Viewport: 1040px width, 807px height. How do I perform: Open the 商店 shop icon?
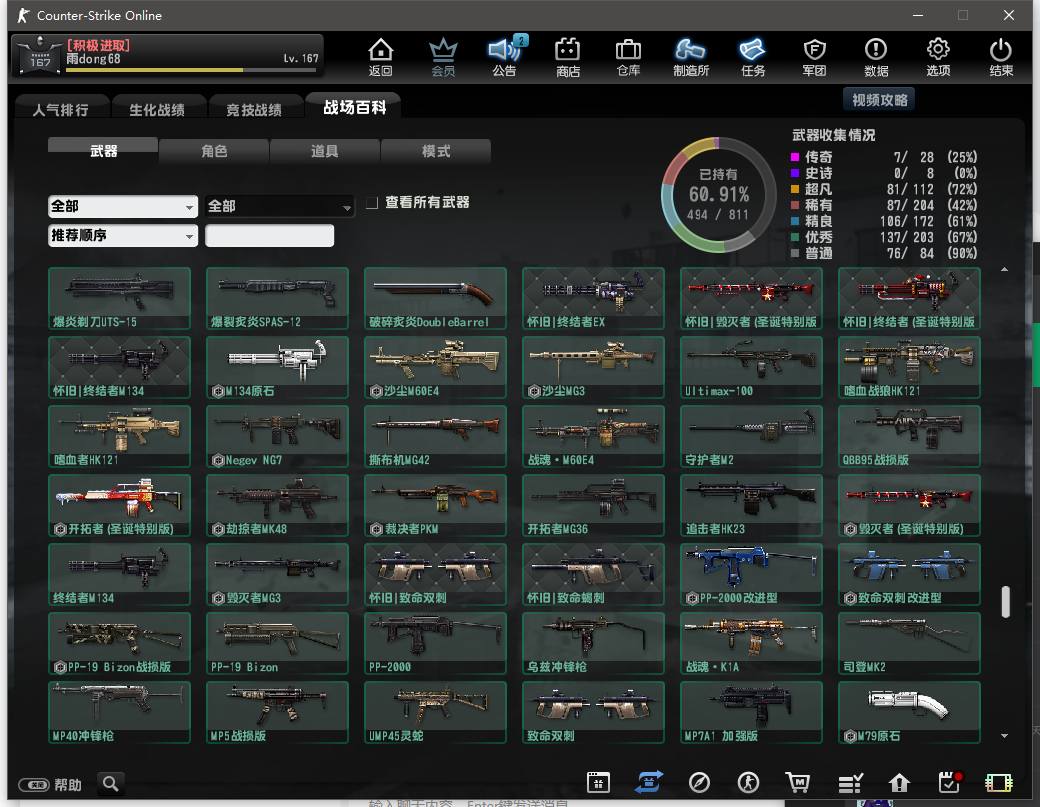(x=568, y=57)
